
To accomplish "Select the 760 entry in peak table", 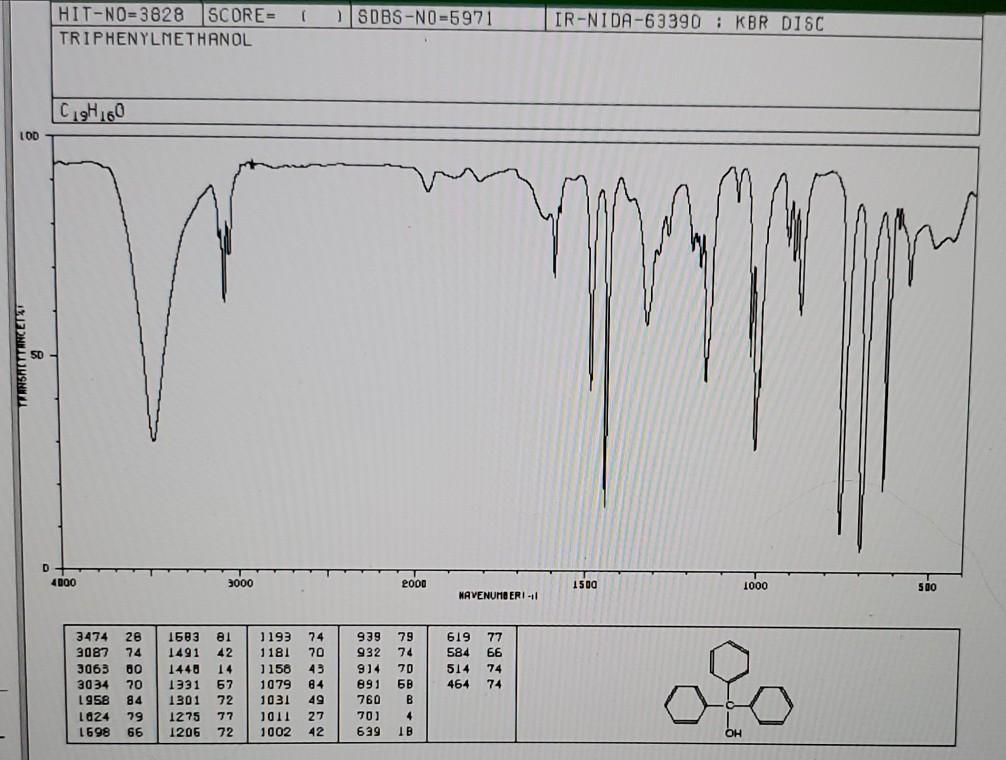I will pyautogui.click(x=385, y=700).
